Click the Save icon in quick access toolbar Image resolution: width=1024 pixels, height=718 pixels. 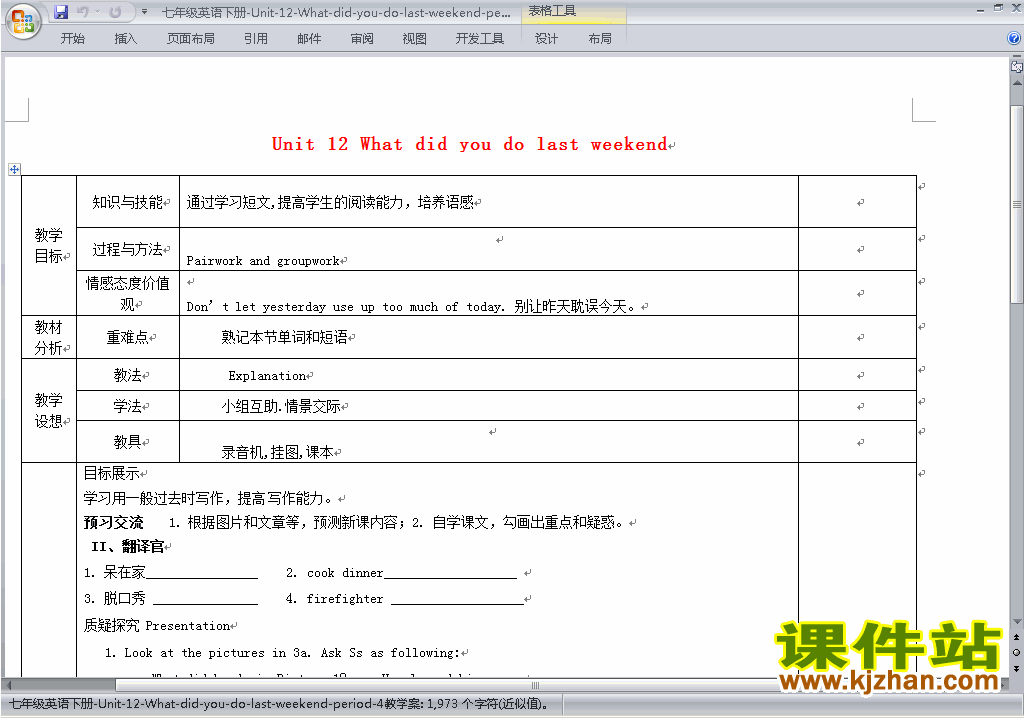[61, 12]
